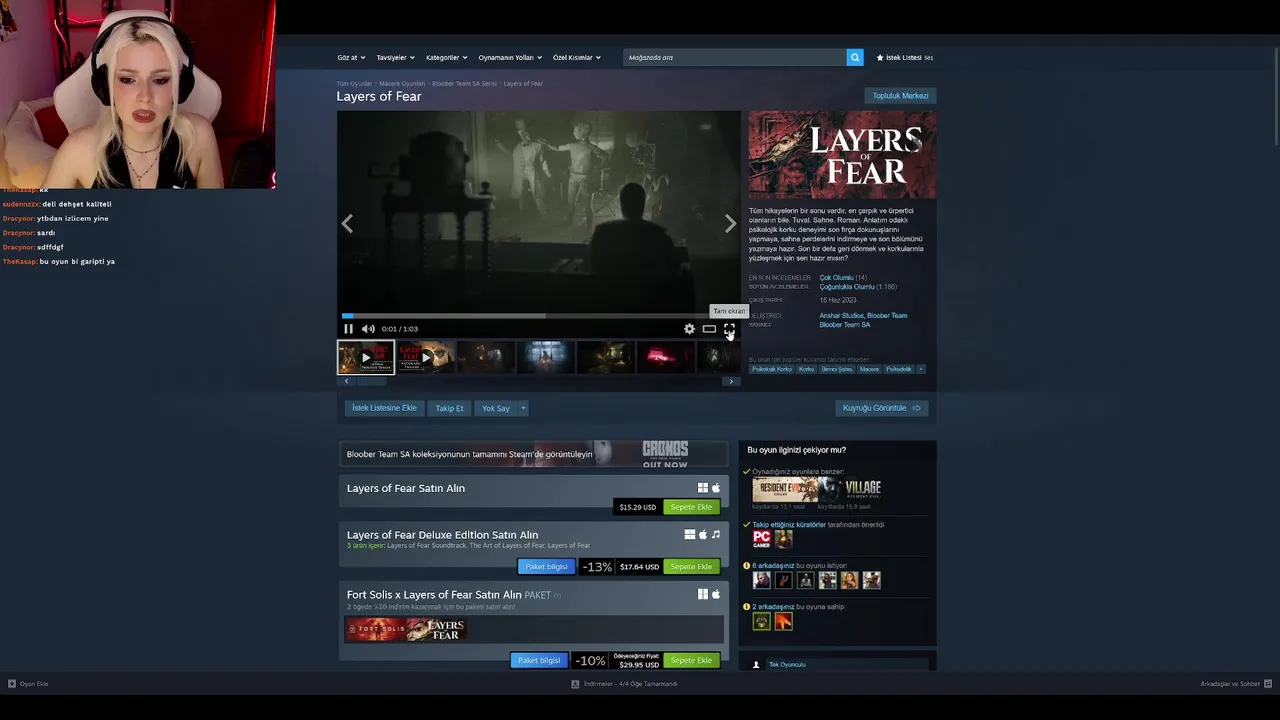Open Anshar Studios developer link
Screen dimensions: 1280x720
[x=842, y=316]
